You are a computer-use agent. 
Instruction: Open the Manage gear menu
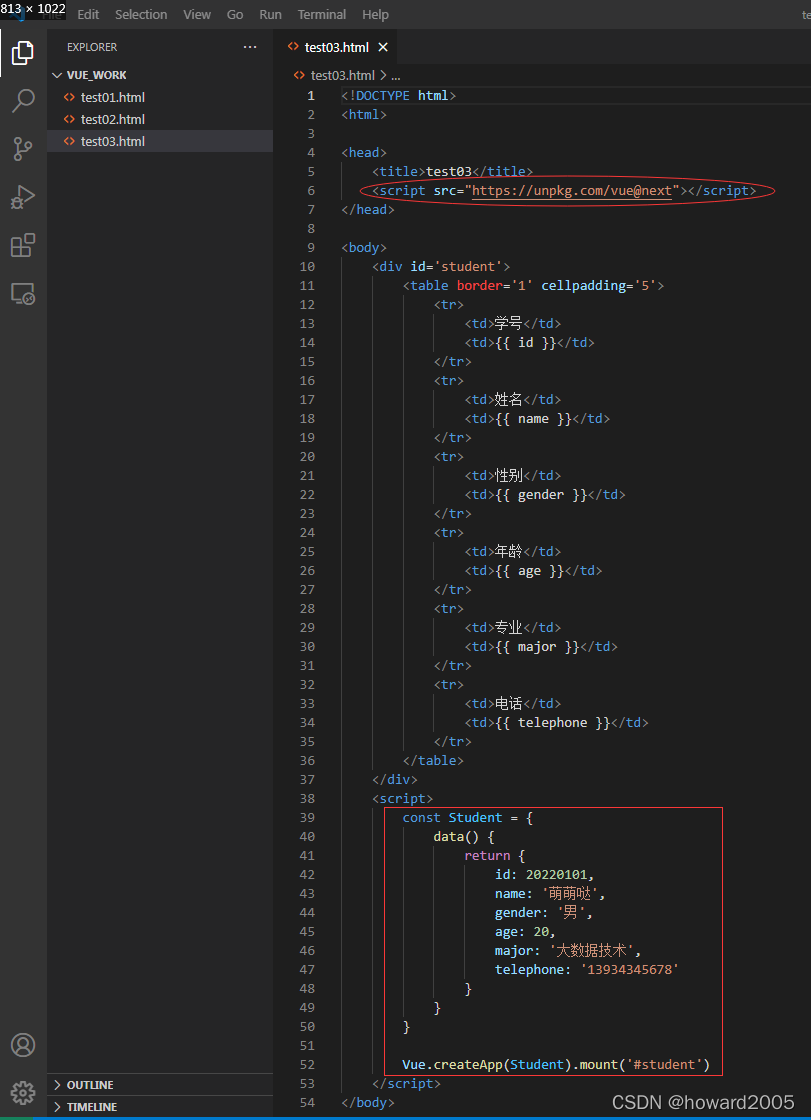(x=23, y=1092)
